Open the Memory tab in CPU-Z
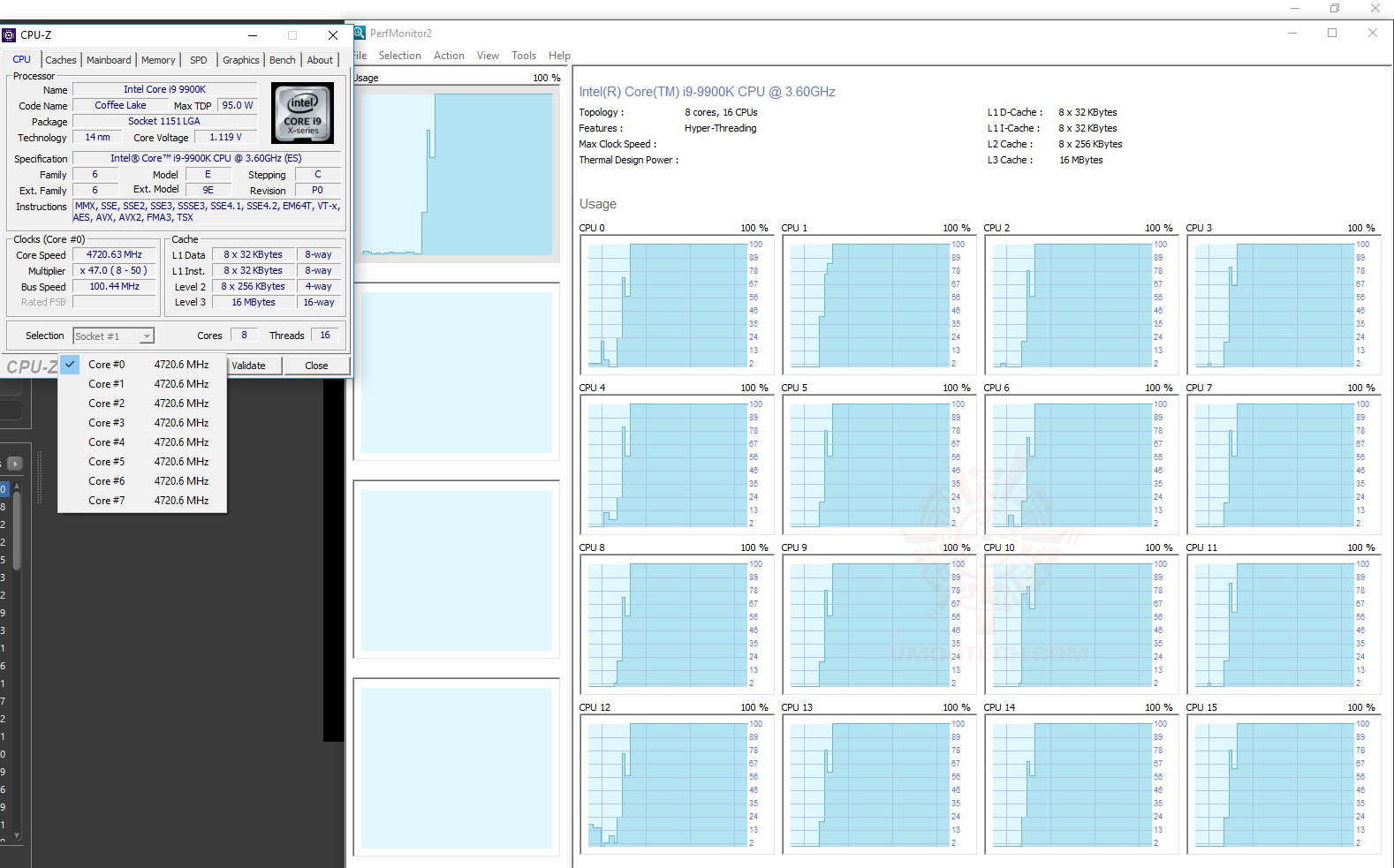Viewport: 1394px width, 868px height. pos(158,60)
